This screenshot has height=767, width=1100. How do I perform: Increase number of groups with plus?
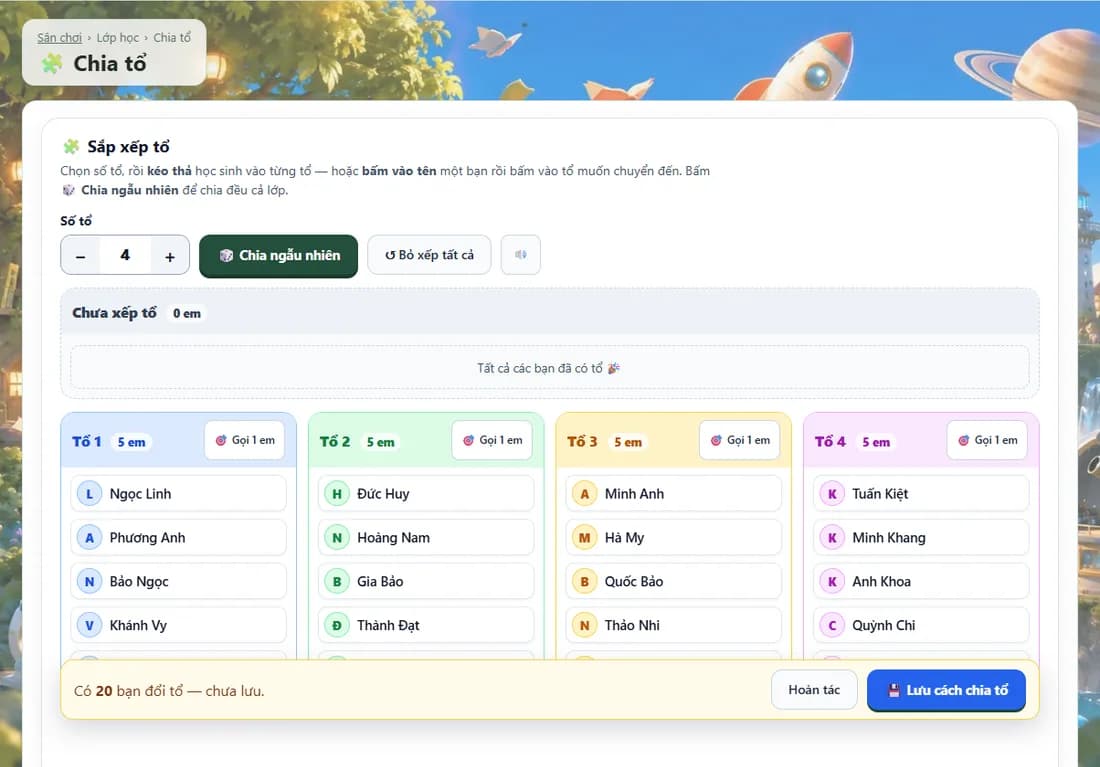pos(170,255)
